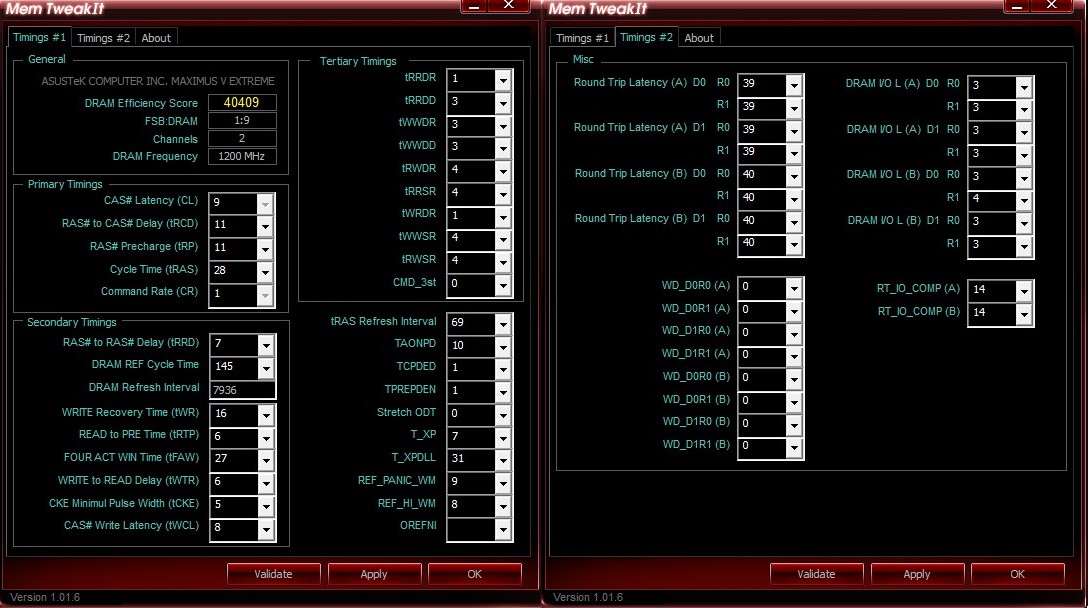This screenshot has width=1089, height=608.
Task: Select Timings #2 tab in right window
Action: tap(646, 37)
